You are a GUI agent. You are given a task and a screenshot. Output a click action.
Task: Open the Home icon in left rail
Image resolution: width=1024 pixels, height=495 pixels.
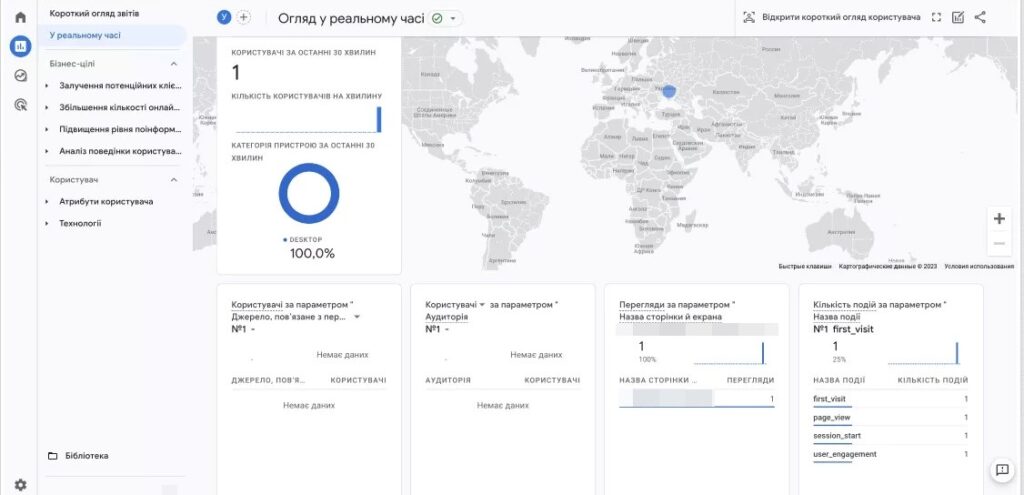point(20,17)
